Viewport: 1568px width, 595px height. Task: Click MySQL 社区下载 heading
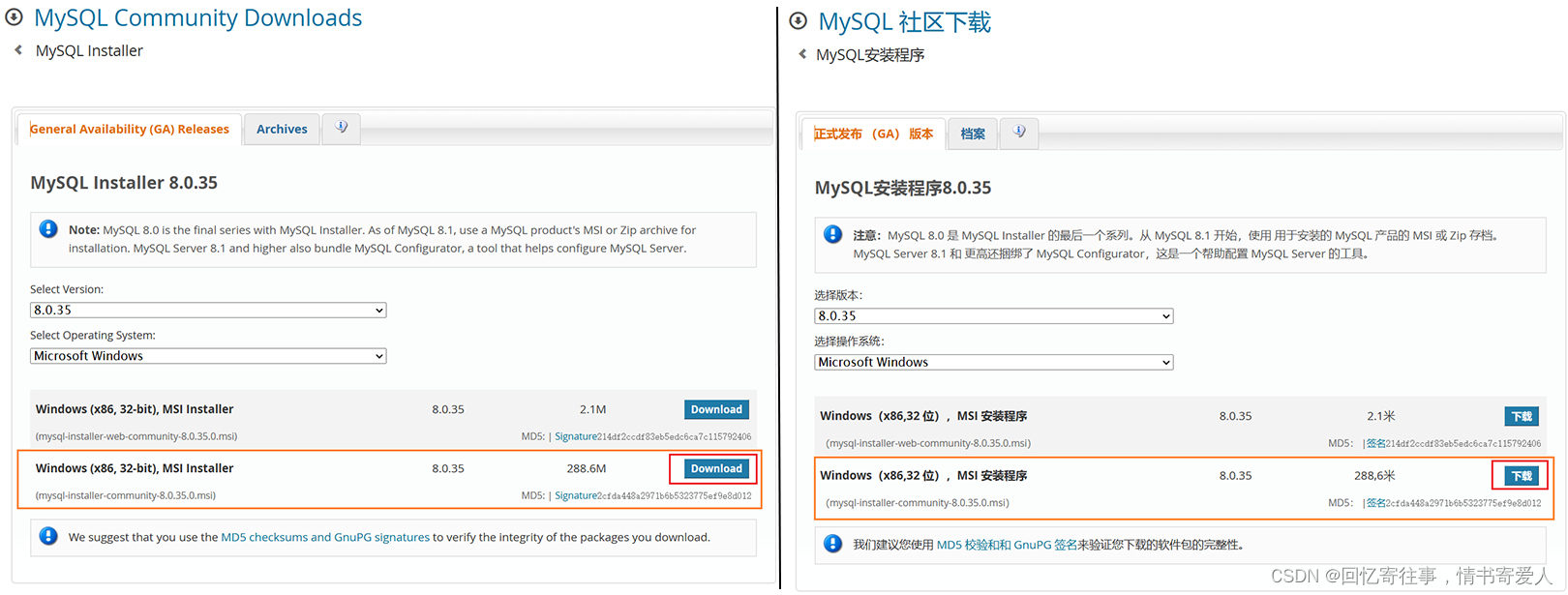click(904, 22)
